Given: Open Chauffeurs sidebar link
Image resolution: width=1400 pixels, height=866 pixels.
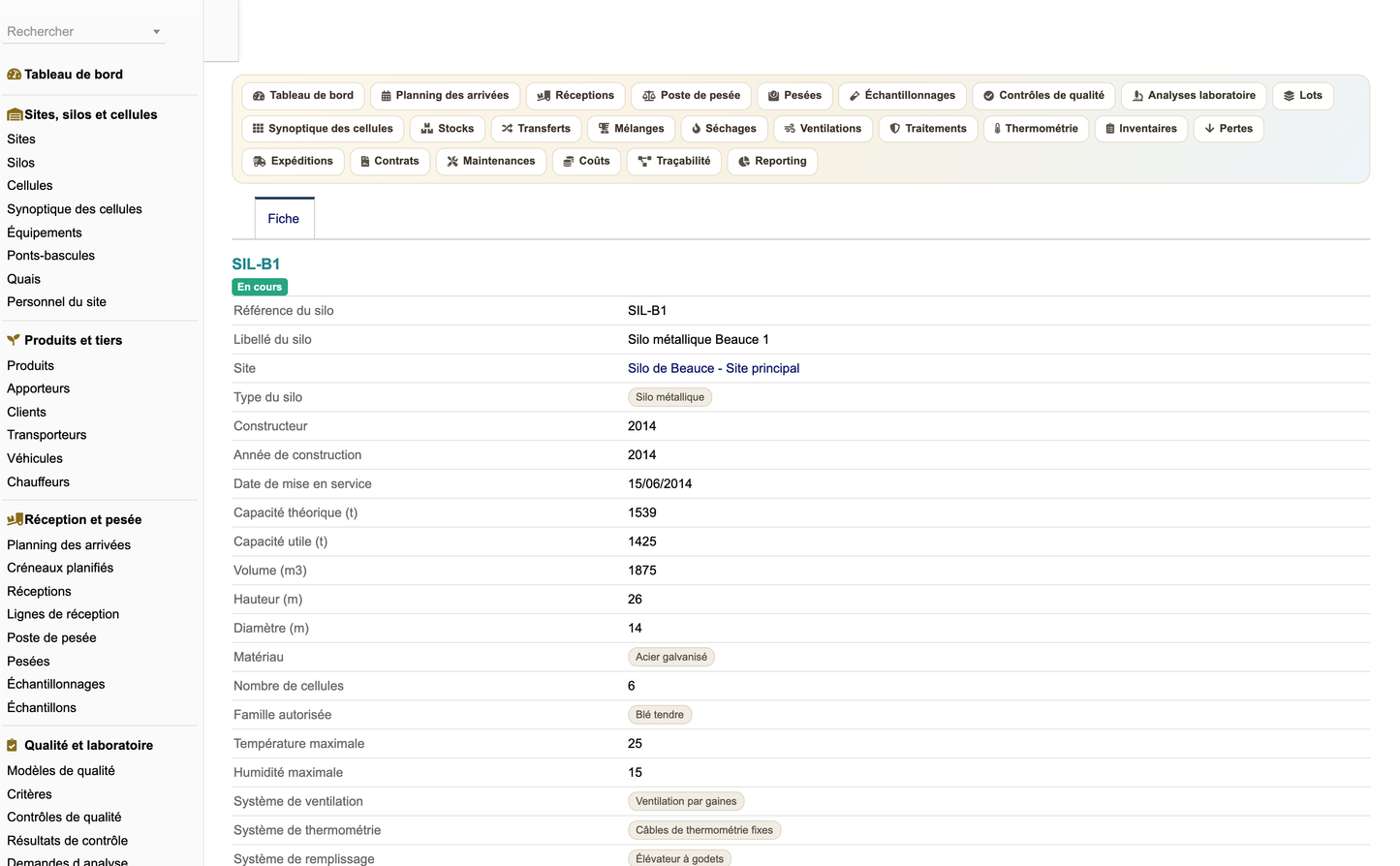Looking at the screenshot, I should click(39, 481).
